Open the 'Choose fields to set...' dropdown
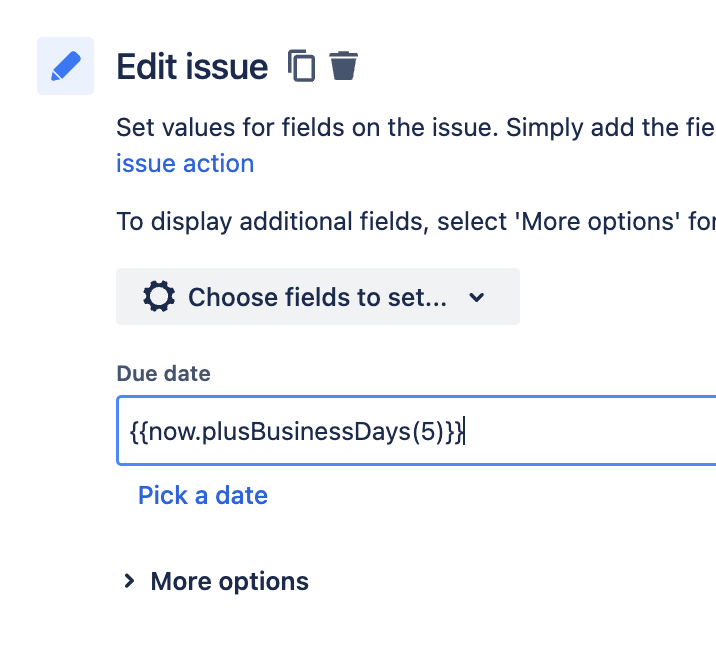Image resolution: width=716 pixels, height=658 pixels. (x=318, y=297)
